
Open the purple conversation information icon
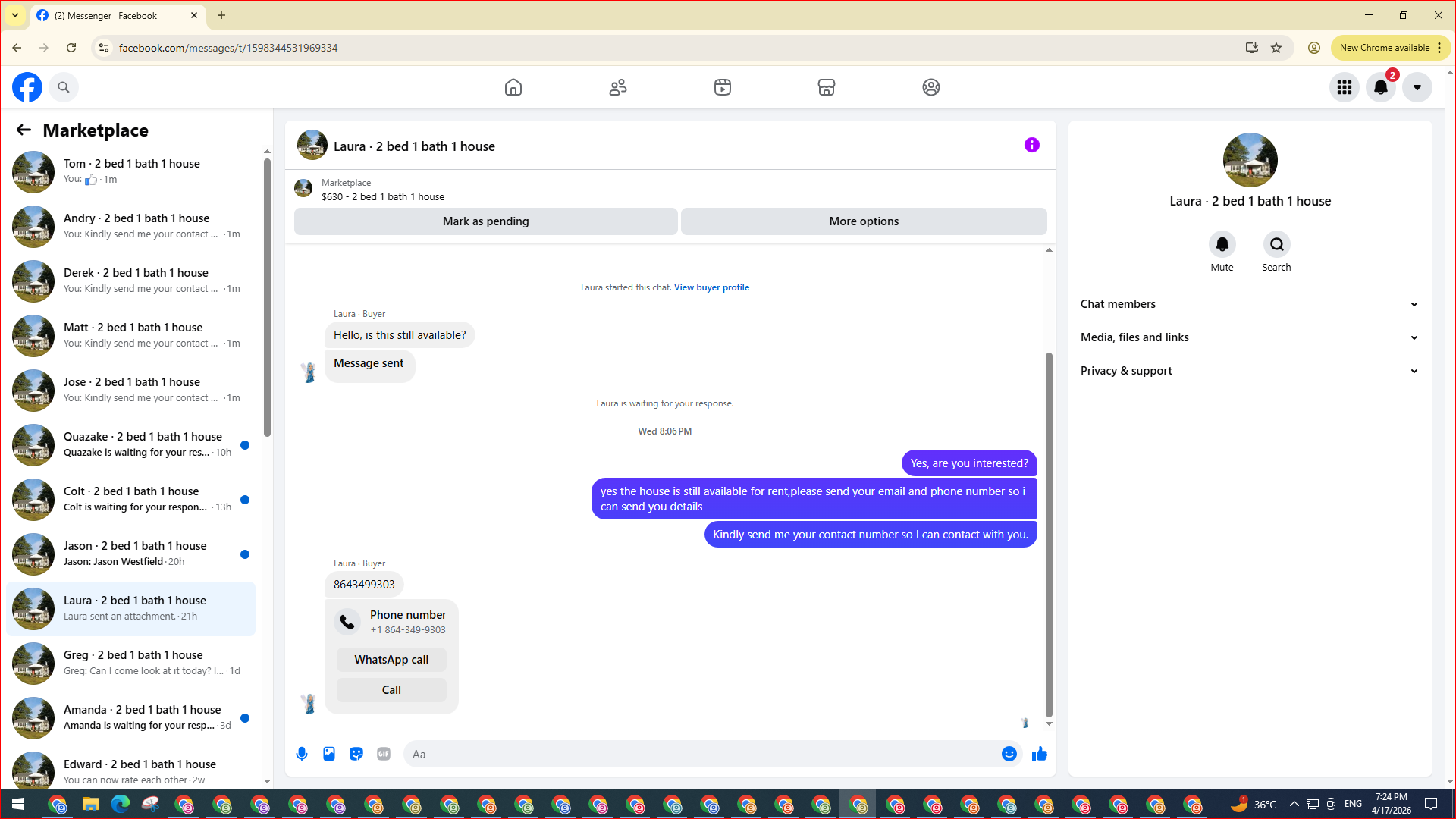tap(1031, 145)
